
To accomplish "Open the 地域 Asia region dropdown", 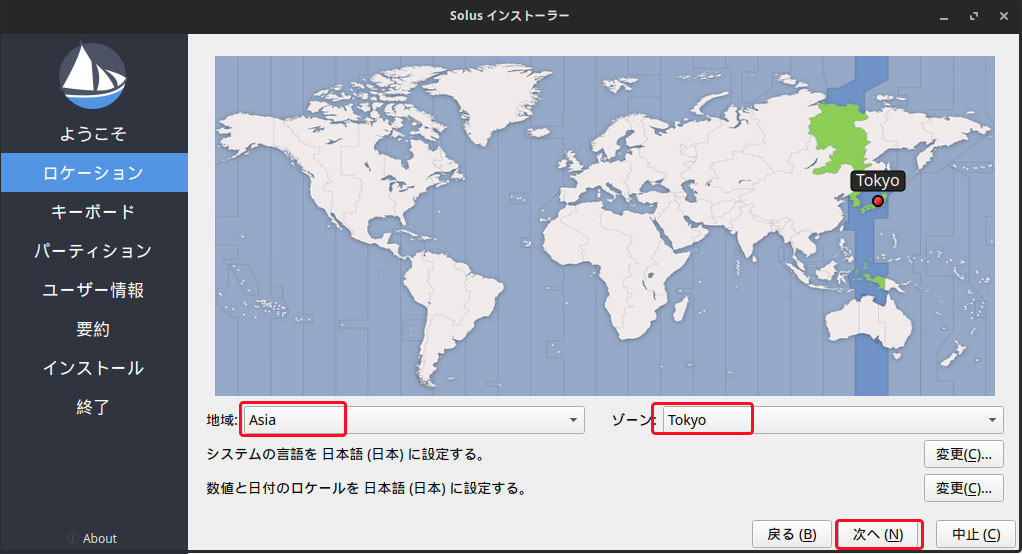I will click(413, 420).
